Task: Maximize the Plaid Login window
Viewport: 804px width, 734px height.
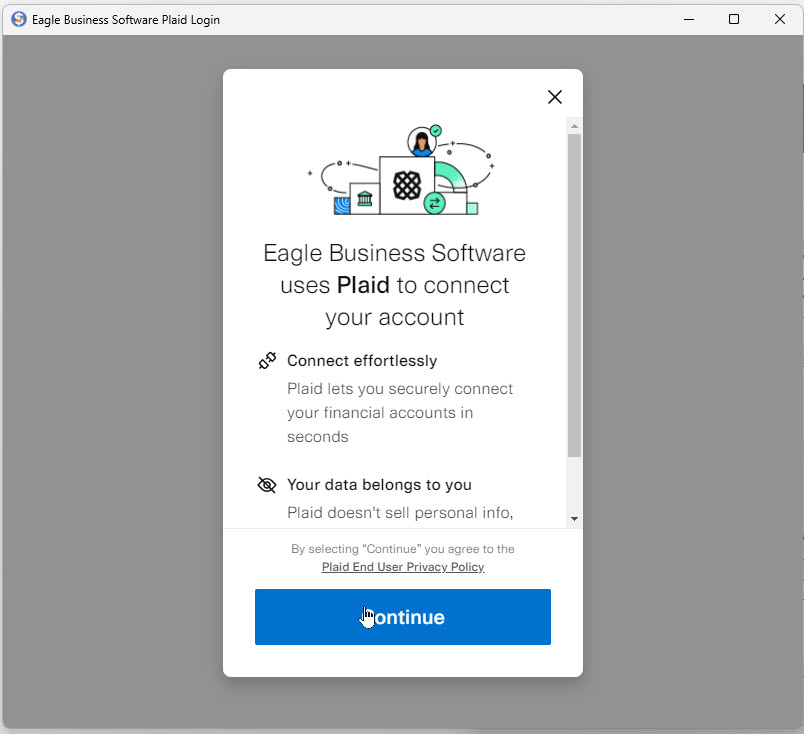Action: (734, 19)
